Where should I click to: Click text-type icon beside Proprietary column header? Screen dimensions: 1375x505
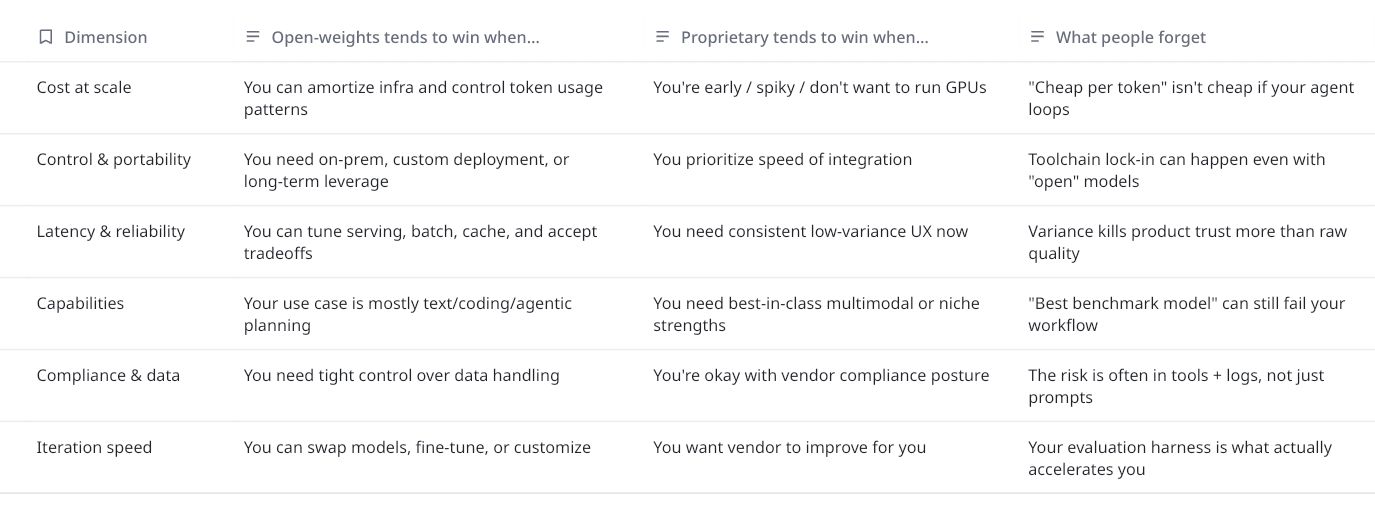[x=662, y=37]
